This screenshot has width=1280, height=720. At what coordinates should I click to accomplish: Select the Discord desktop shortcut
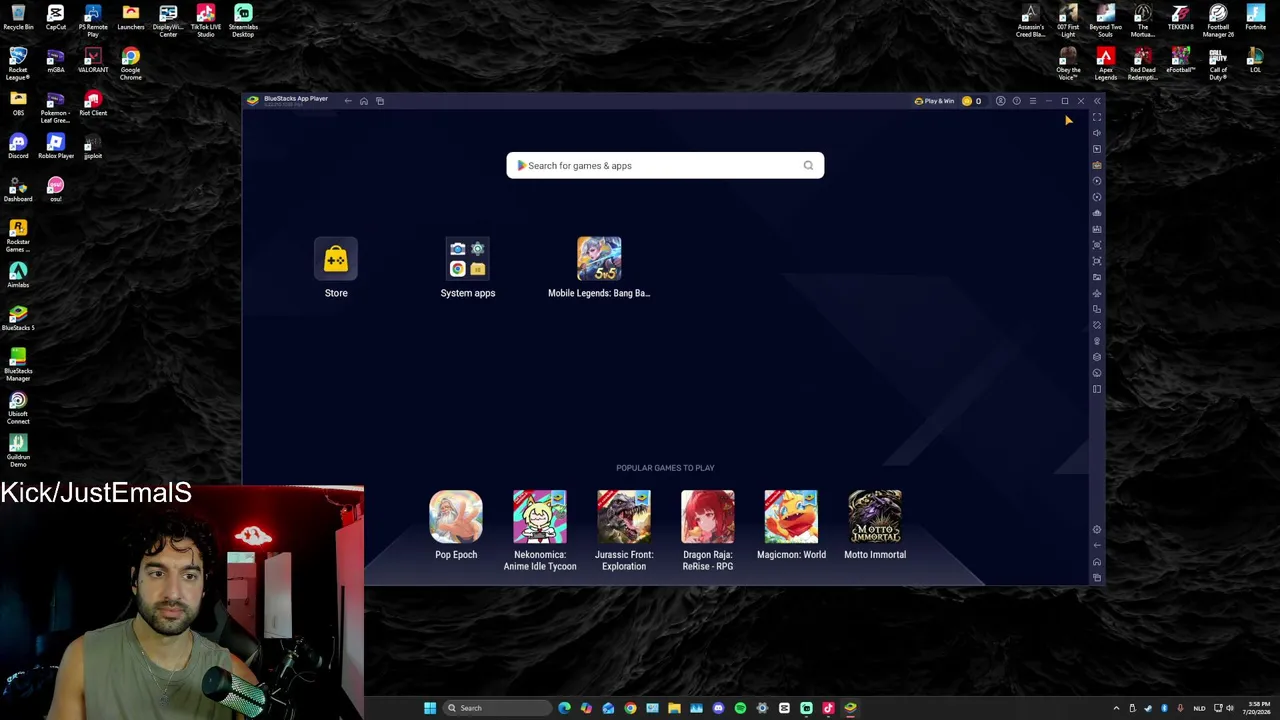click(18, 147)
